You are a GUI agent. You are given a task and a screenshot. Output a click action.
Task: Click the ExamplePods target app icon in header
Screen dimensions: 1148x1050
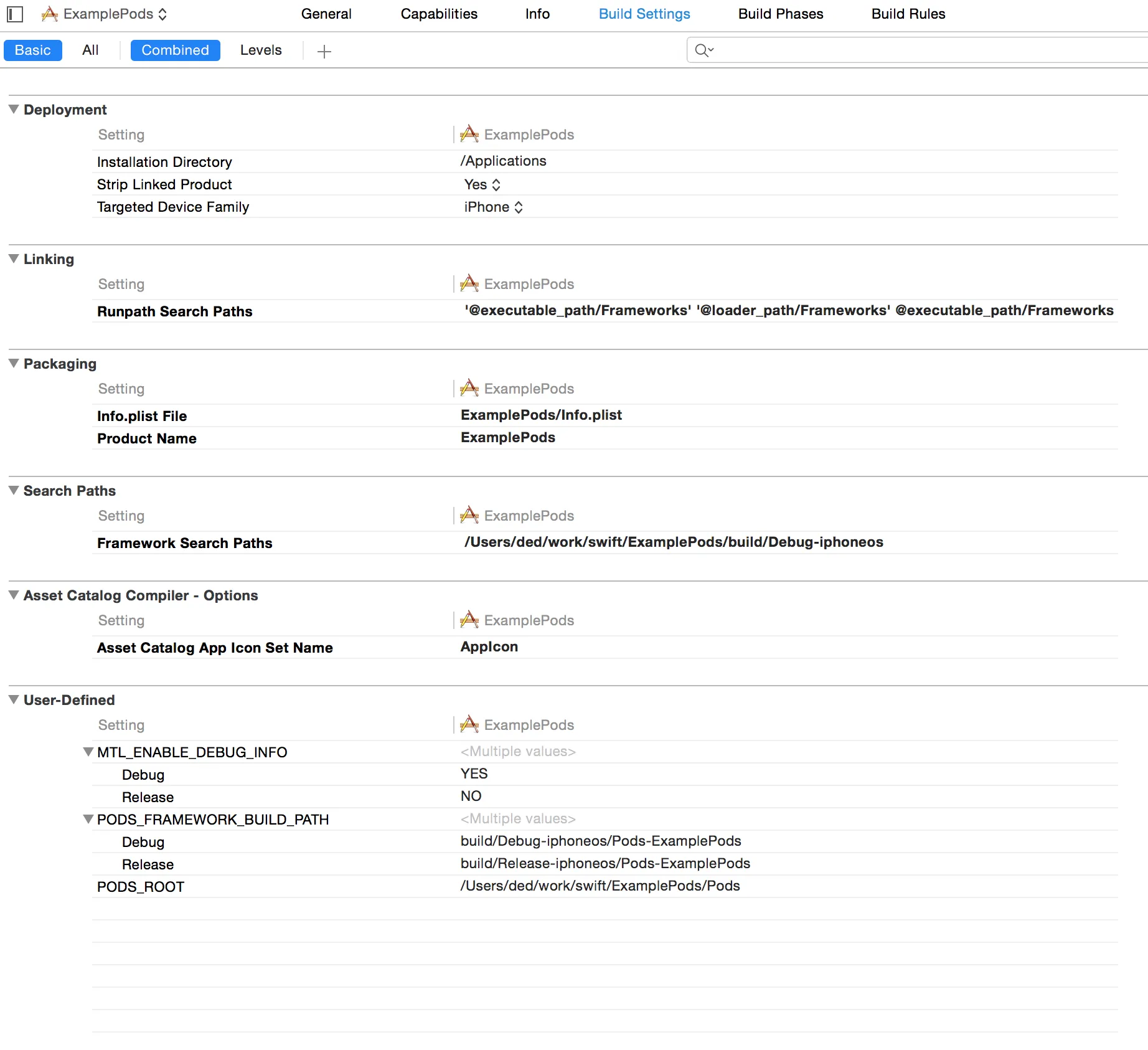tap(50, 14)
